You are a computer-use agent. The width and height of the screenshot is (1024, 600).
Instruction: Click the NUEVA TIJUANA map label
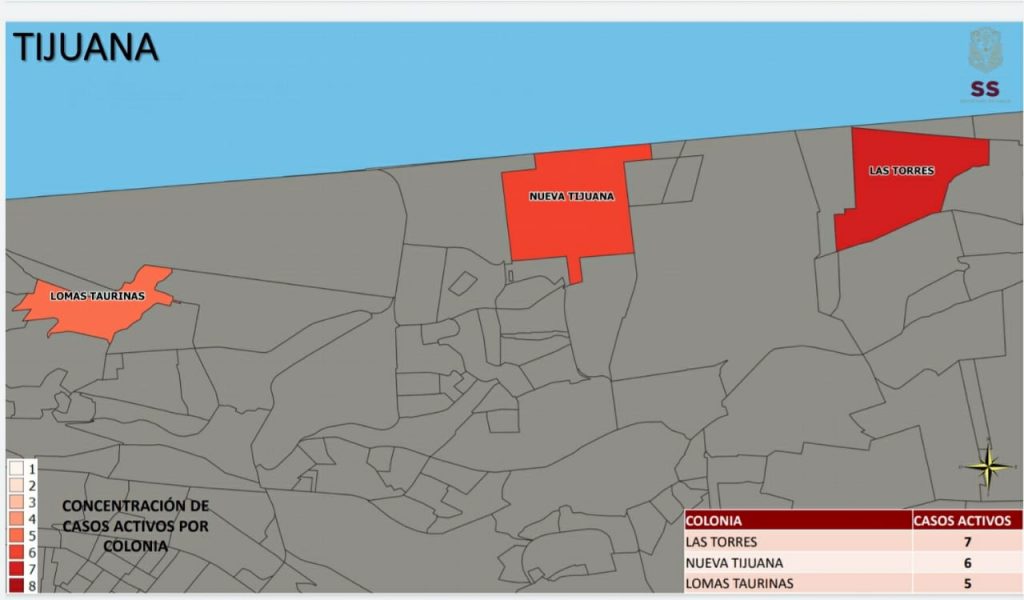[x=571, y=196]
